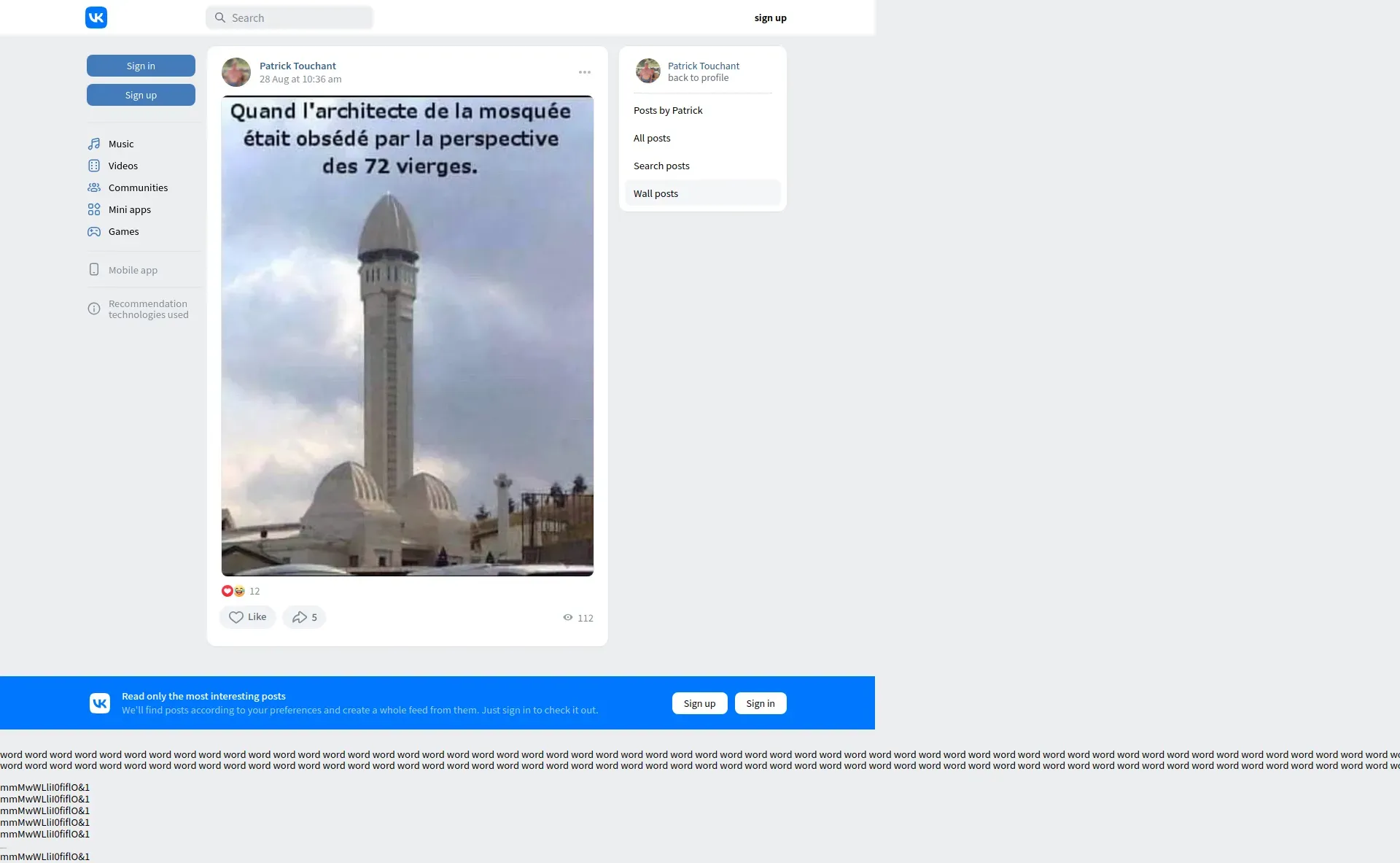1400x863 pixels.
Task: Open the Videos sidebar icon
Action: tap(94, 166)
